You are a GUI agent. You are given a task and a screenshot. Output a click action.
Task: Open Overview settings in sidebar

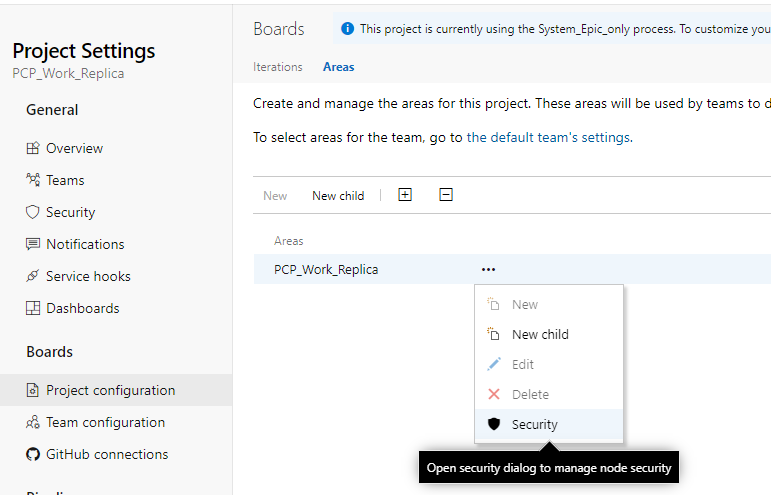[74, 148]
